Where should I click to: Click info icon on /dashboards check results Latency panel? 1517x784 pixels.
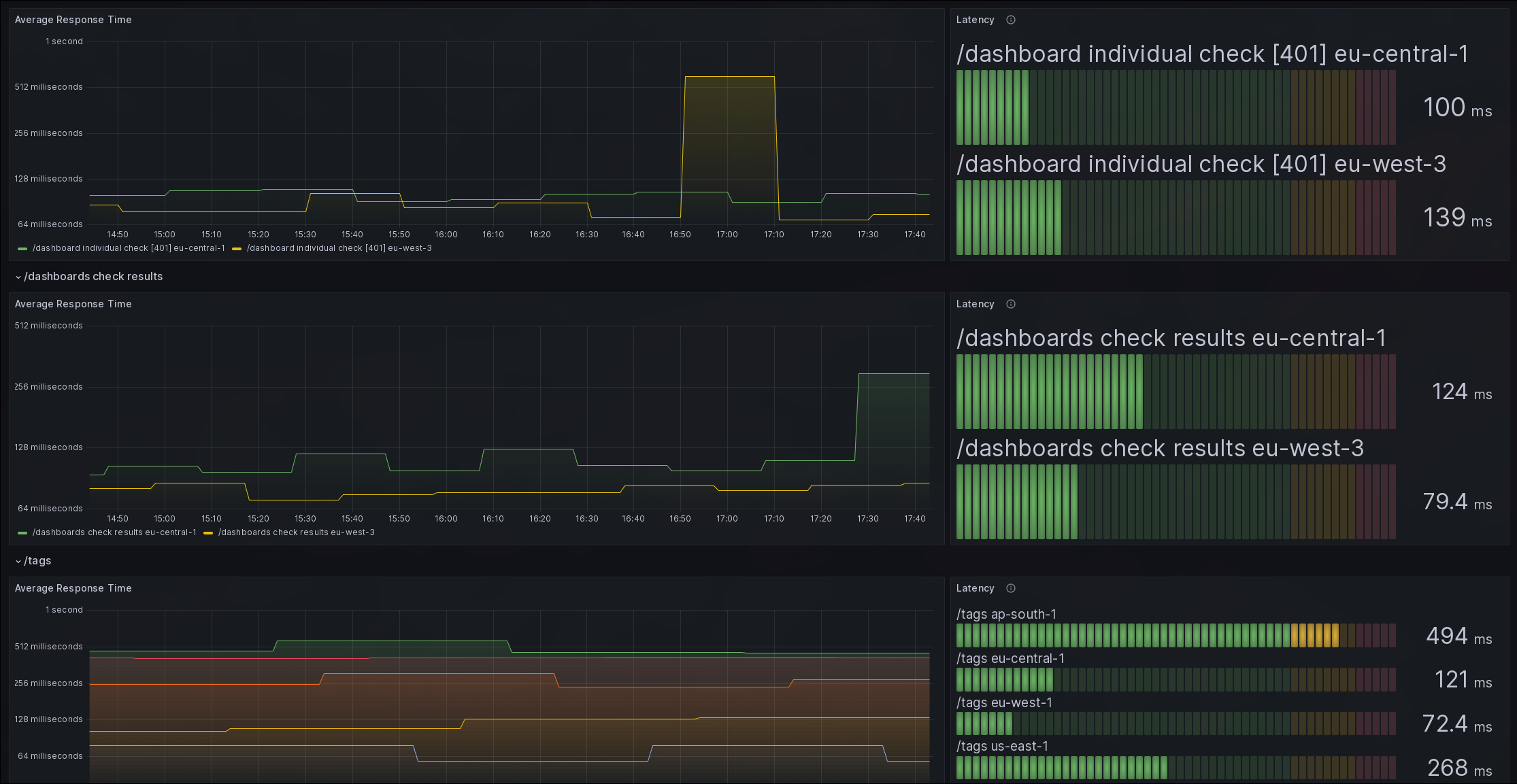pyautogui.click(x=1010, y=304)
